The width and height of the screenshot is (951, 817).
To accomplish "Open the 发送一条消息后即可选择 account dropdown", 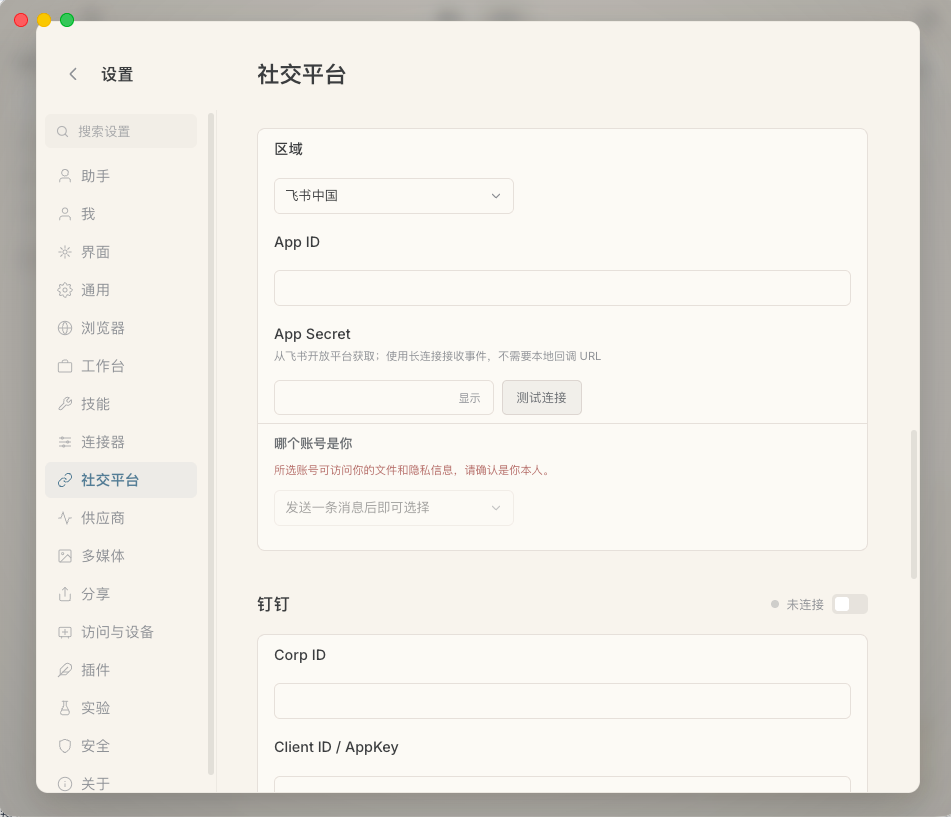I will coord(394,508).
